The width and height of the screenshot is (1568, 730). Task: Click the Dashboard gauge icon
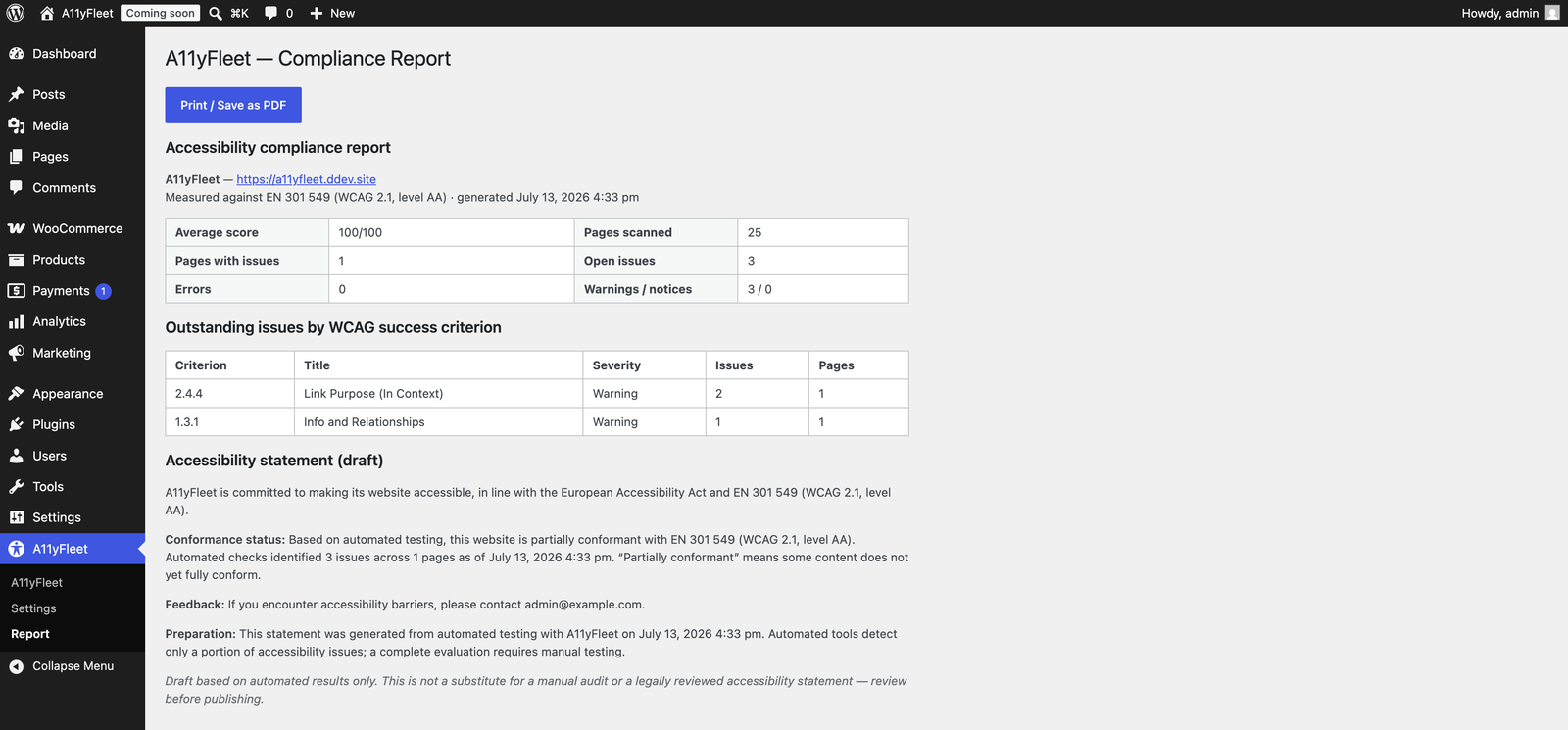pyautogui.click(x=17, y=54)
